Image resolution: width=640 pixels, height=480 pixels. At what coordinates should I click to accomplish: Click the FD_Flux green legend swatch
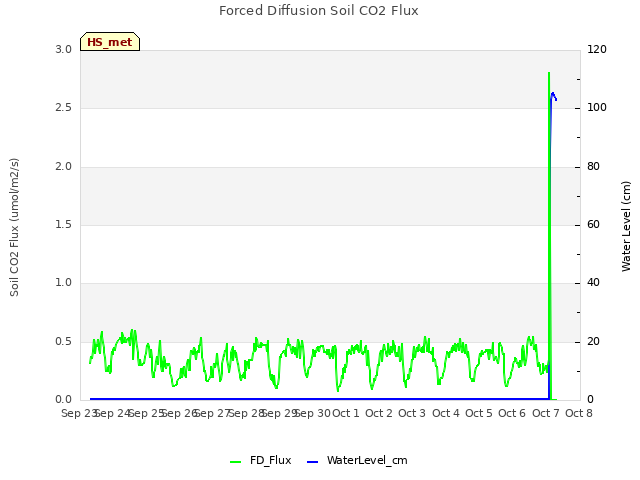236,462
